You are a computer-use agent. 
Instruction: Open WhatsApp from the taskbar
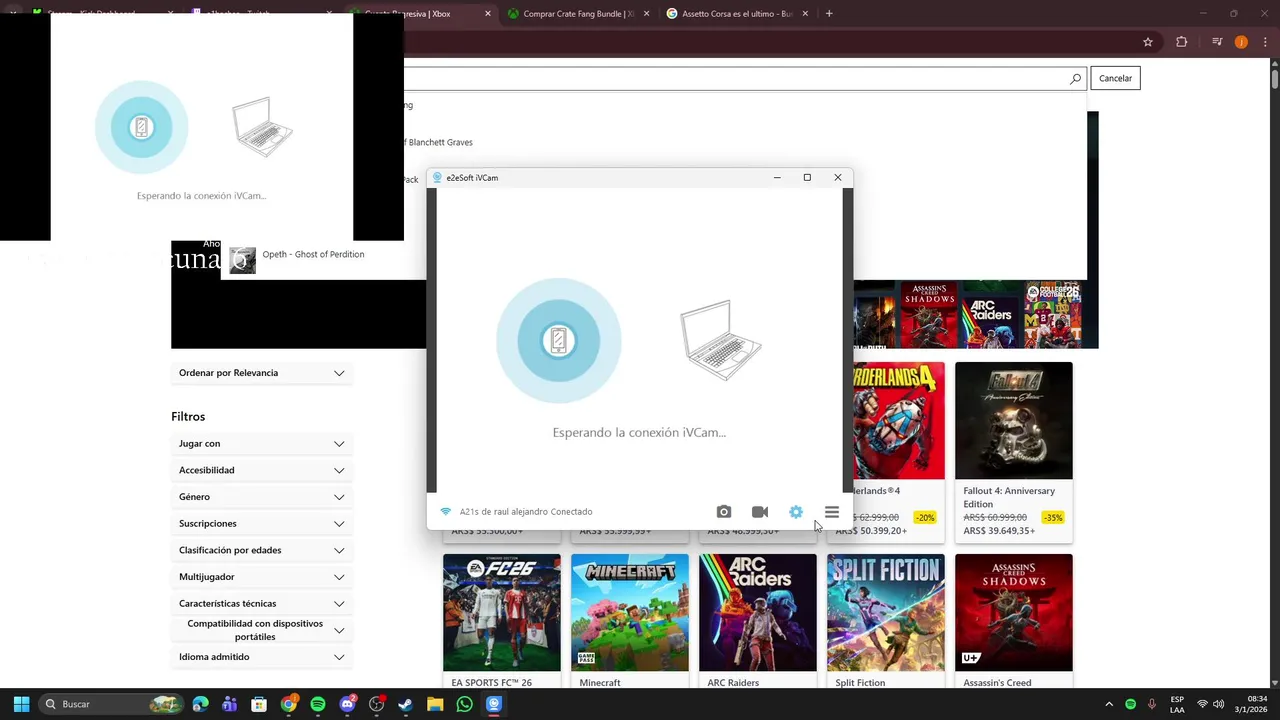click(464, 704)
